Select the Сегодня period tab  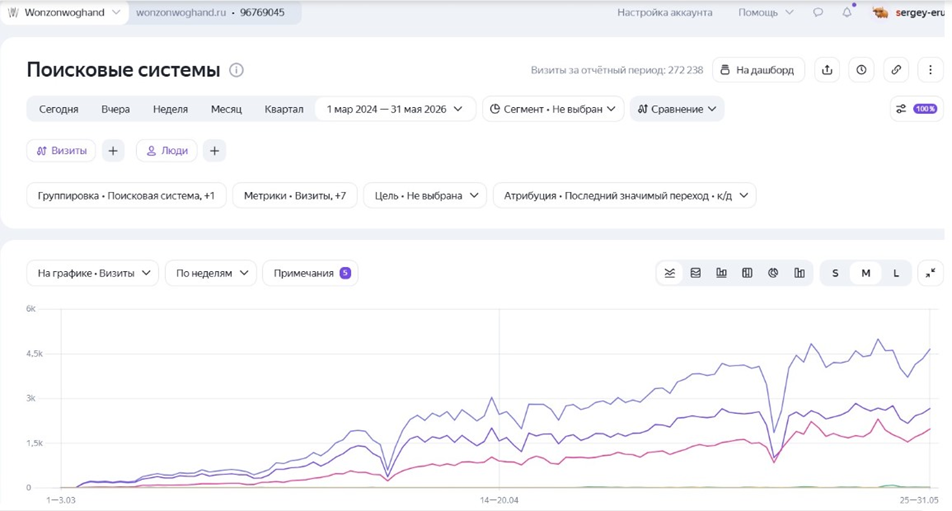[x=59, y=109]
